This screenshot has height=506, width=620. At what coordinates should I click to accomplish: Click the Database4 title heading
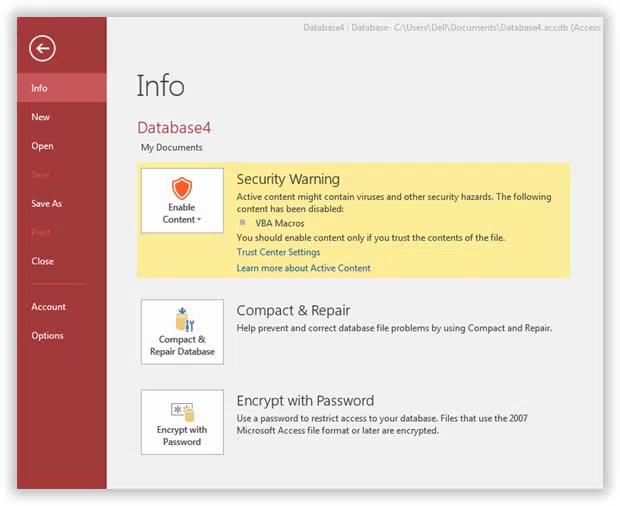pyautogui.click(x=174, y=127)
